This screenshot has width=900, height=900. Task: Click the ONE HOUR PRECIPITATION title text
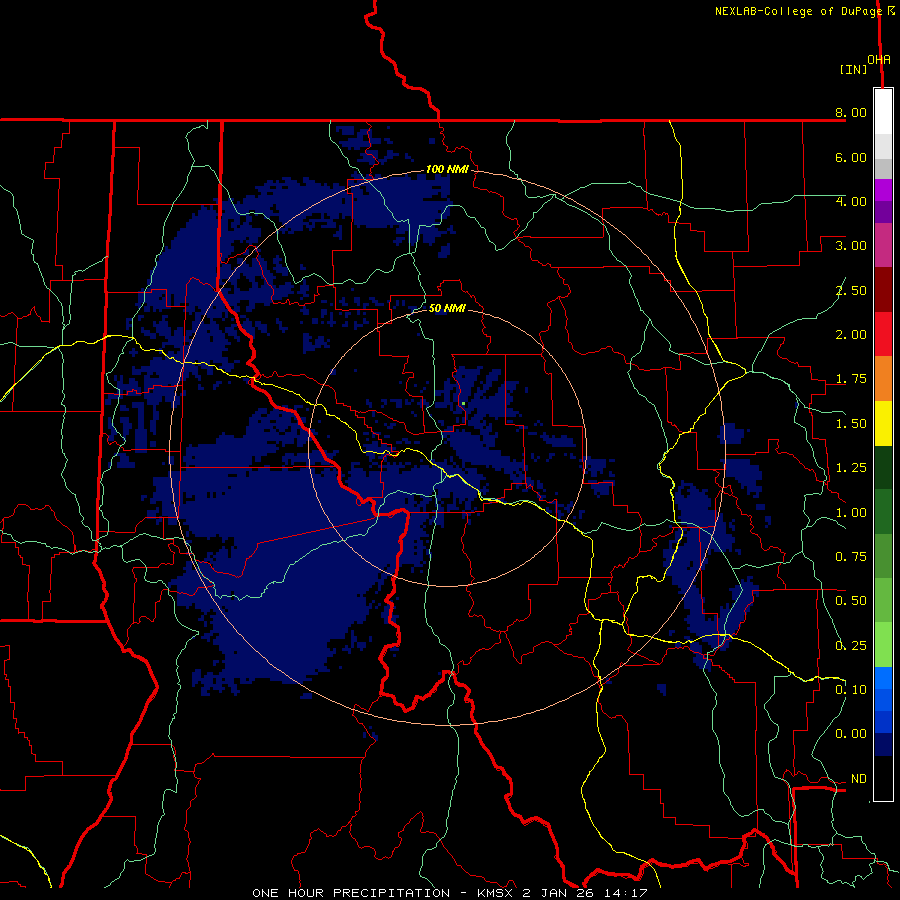(351, 893)
